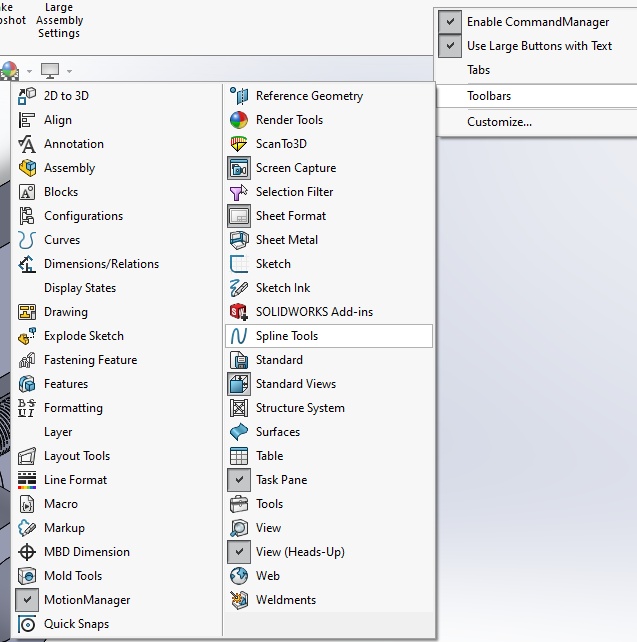Open the view settings monitor dropdown arrow
The width and height of the screenshot is (637, 642).
tap(70, 71)
